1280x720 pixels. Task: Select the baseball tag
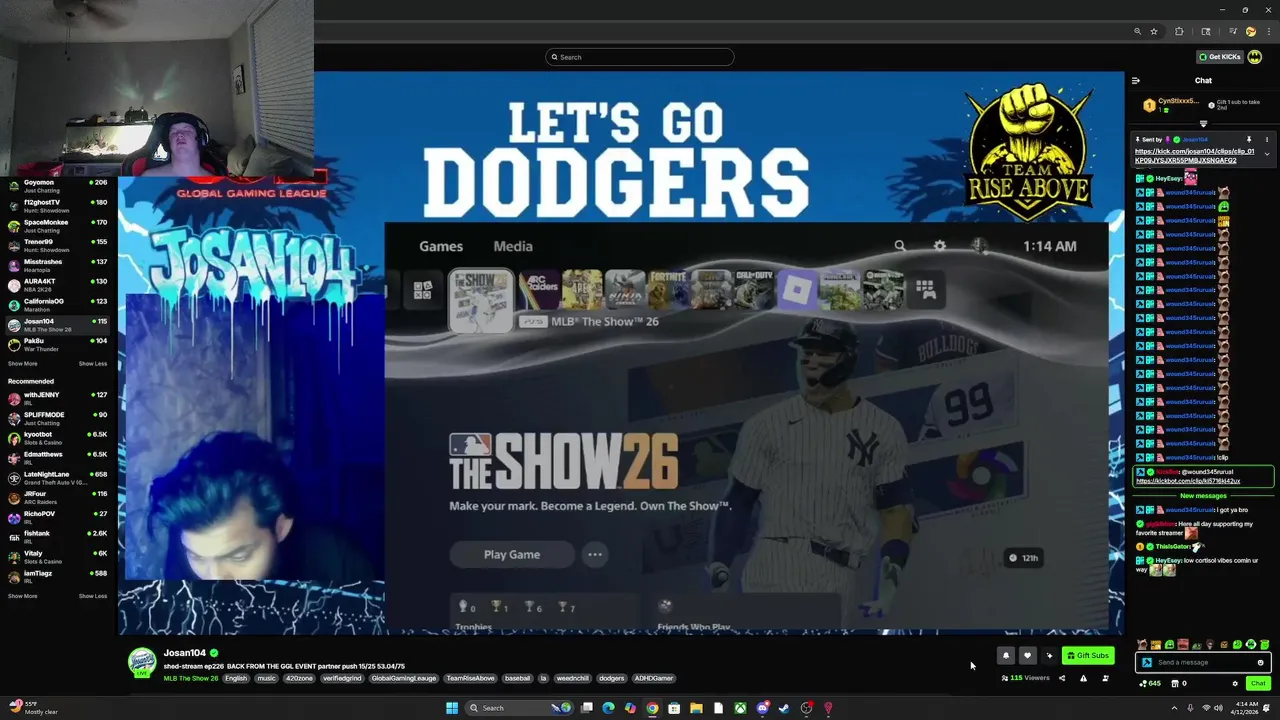(518, 679)
